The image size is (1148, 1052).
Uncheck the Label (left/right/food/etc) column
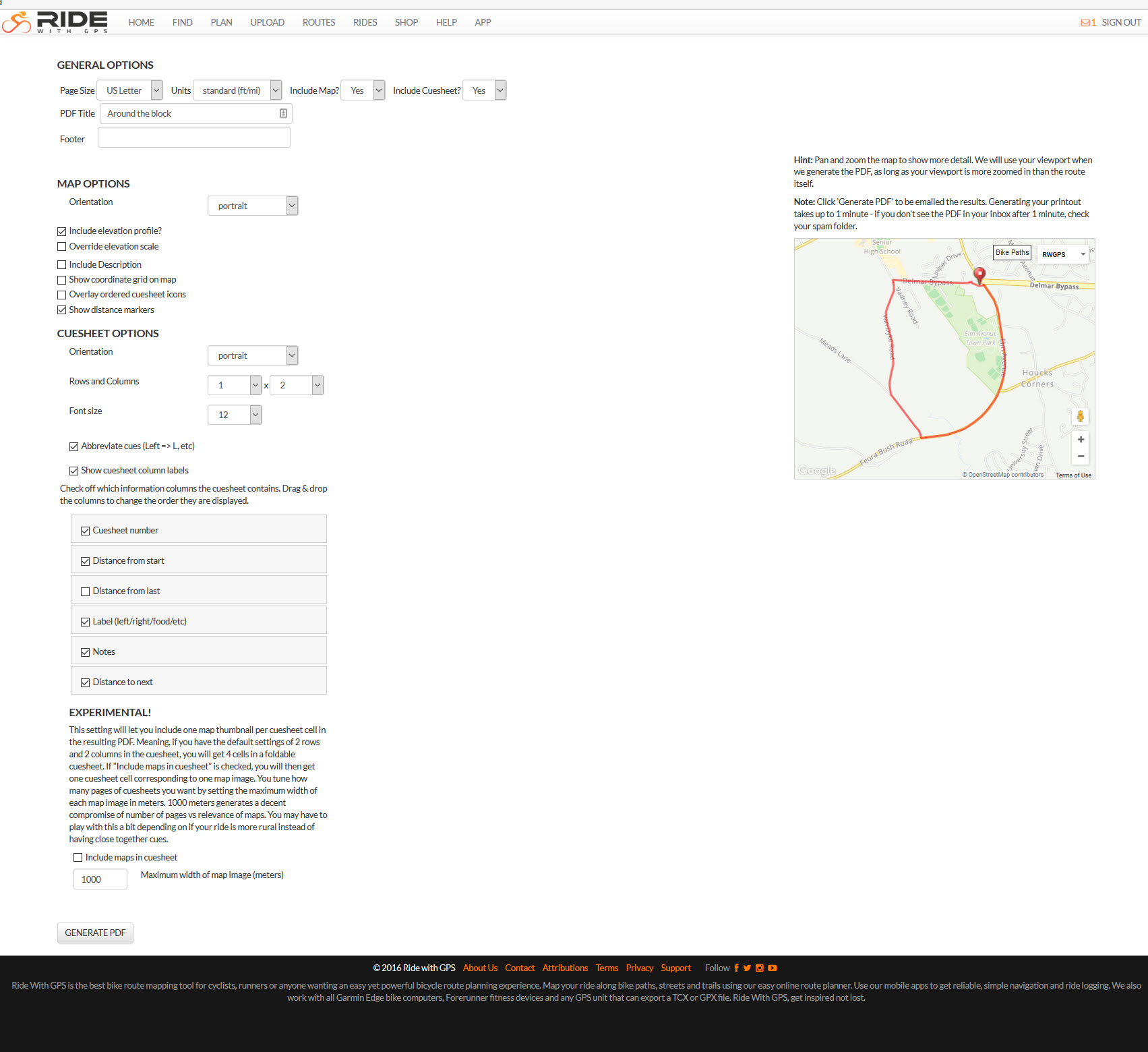pyautogui.click(x=86, y=622)
